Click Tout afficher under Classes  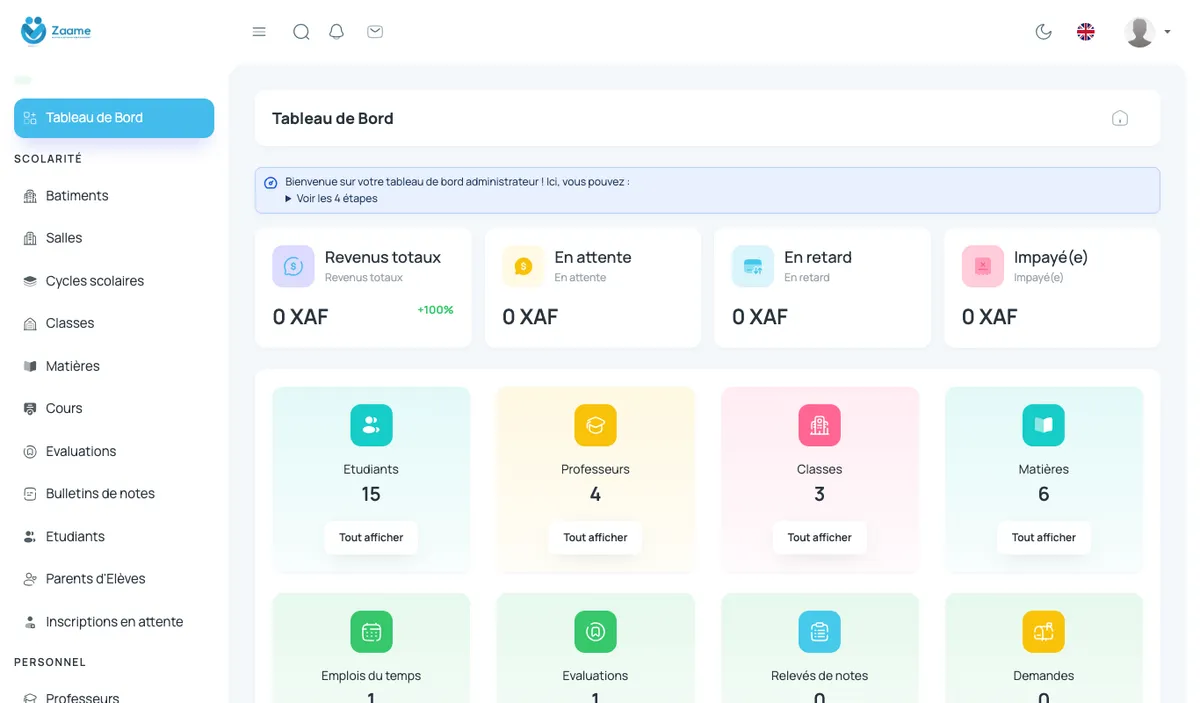819,538
